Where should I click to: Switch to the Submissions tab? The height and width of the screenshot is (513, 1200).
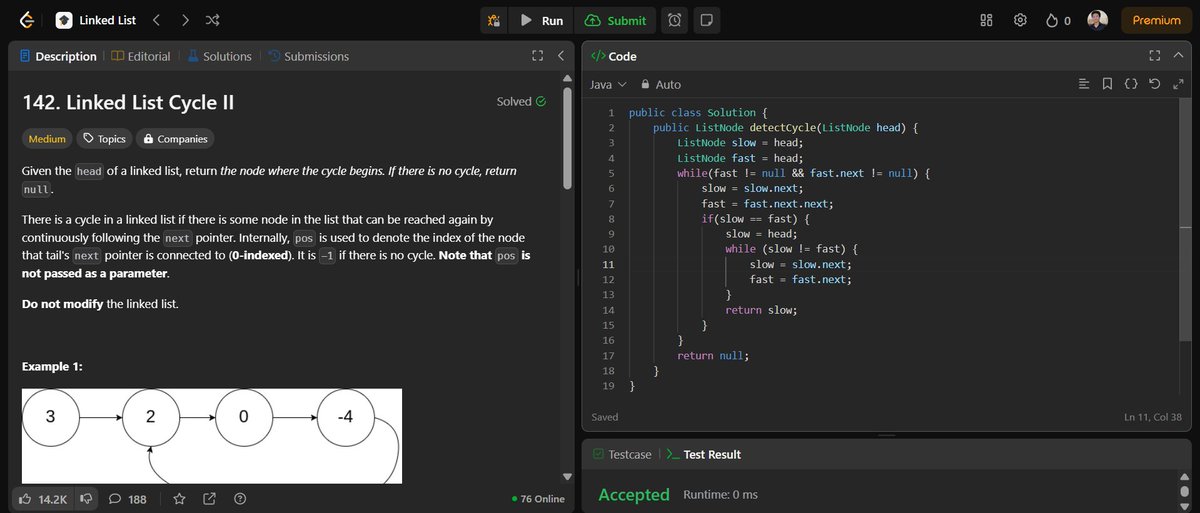pos(308,57)
